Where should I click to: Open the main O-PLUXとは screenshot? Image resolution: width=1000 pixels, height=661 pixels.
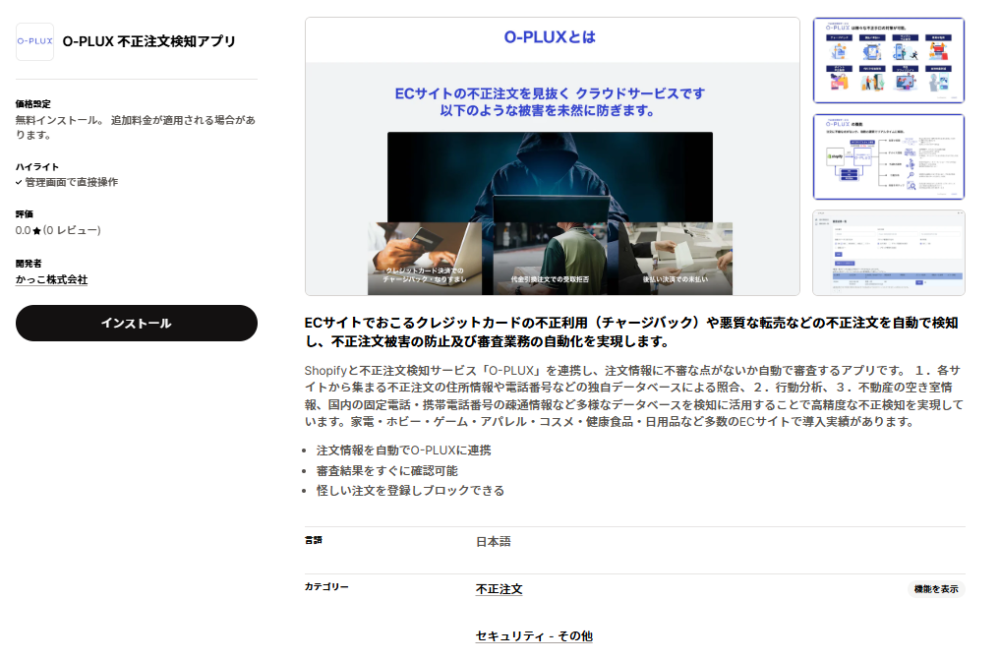[x=552, y=156]
